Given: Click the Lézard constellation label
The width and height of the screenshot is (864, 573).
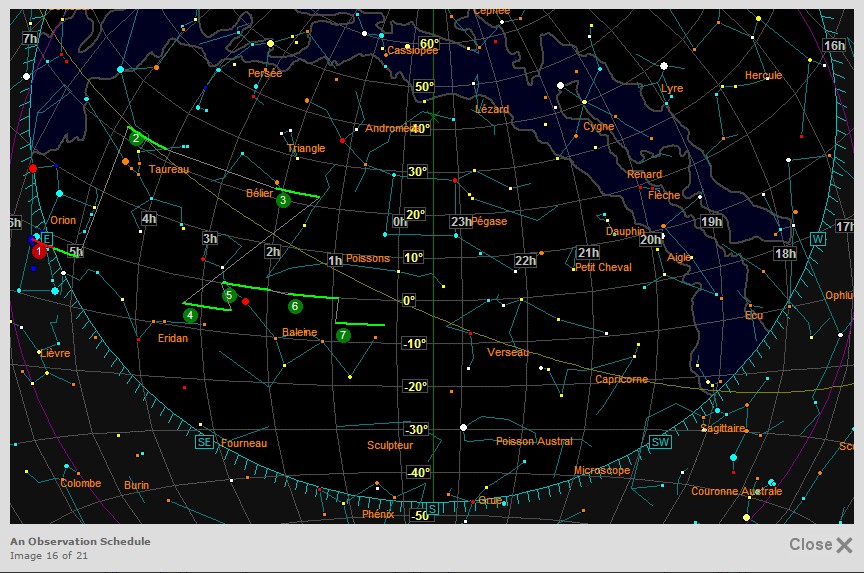Looking at the screenshot, I should [493, 110].
